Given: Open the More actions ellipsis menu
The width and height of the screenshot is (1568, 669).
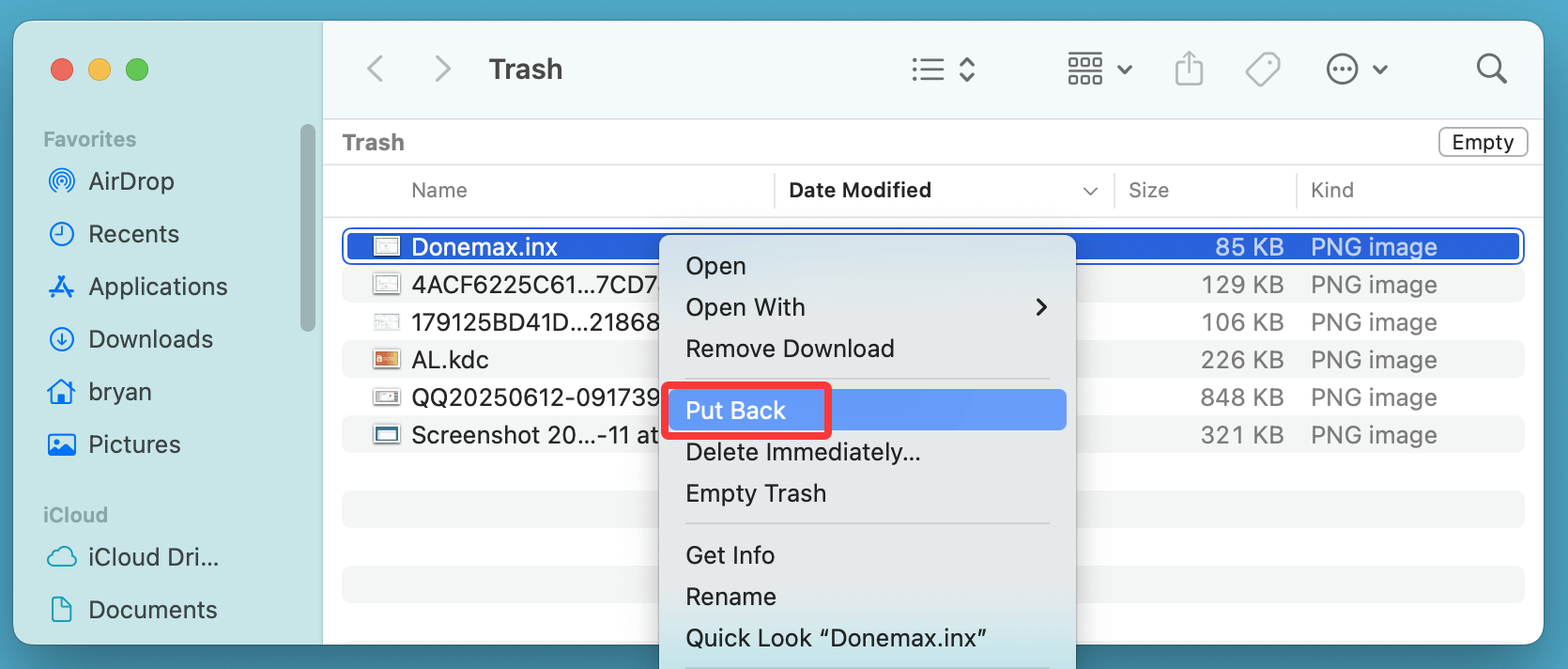Looking at the screenshot, I should pos(1357,69).
